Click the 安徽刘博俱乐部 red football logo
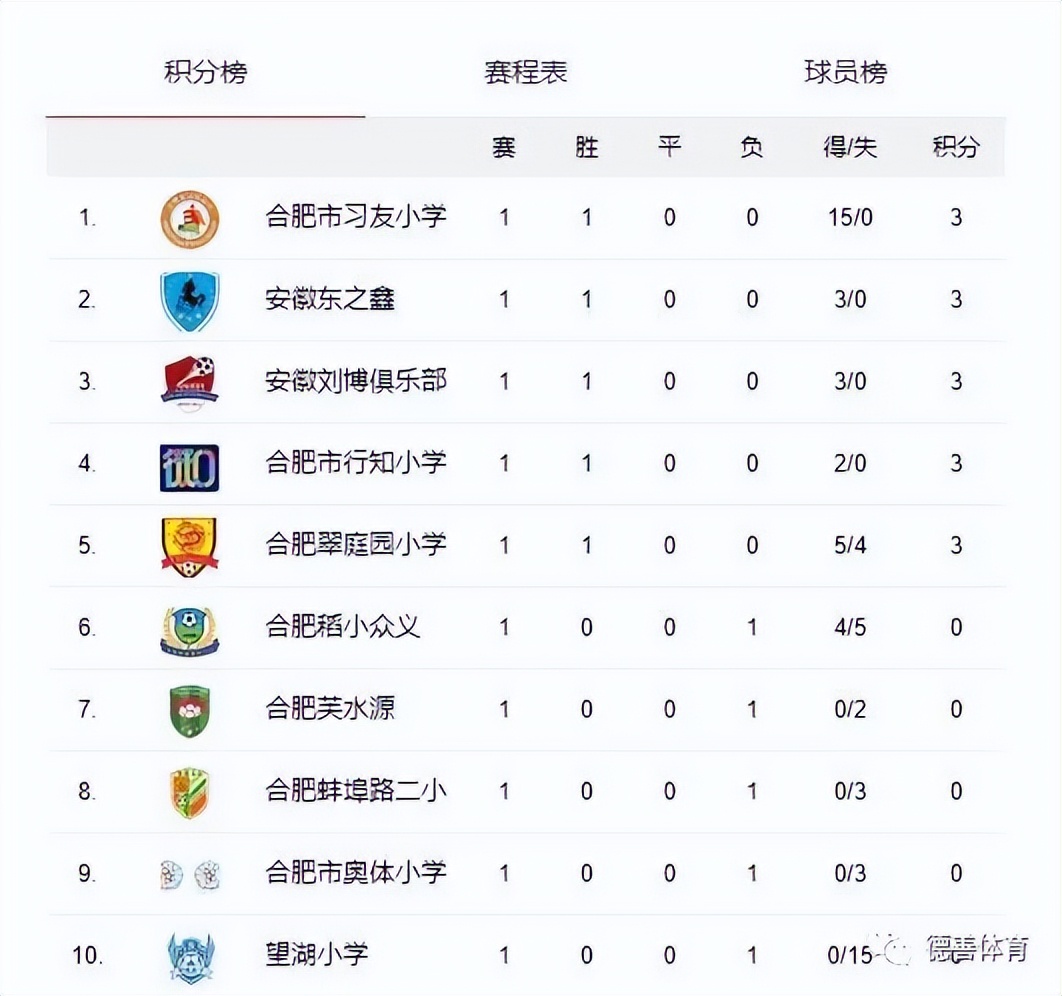 point(189,383)
